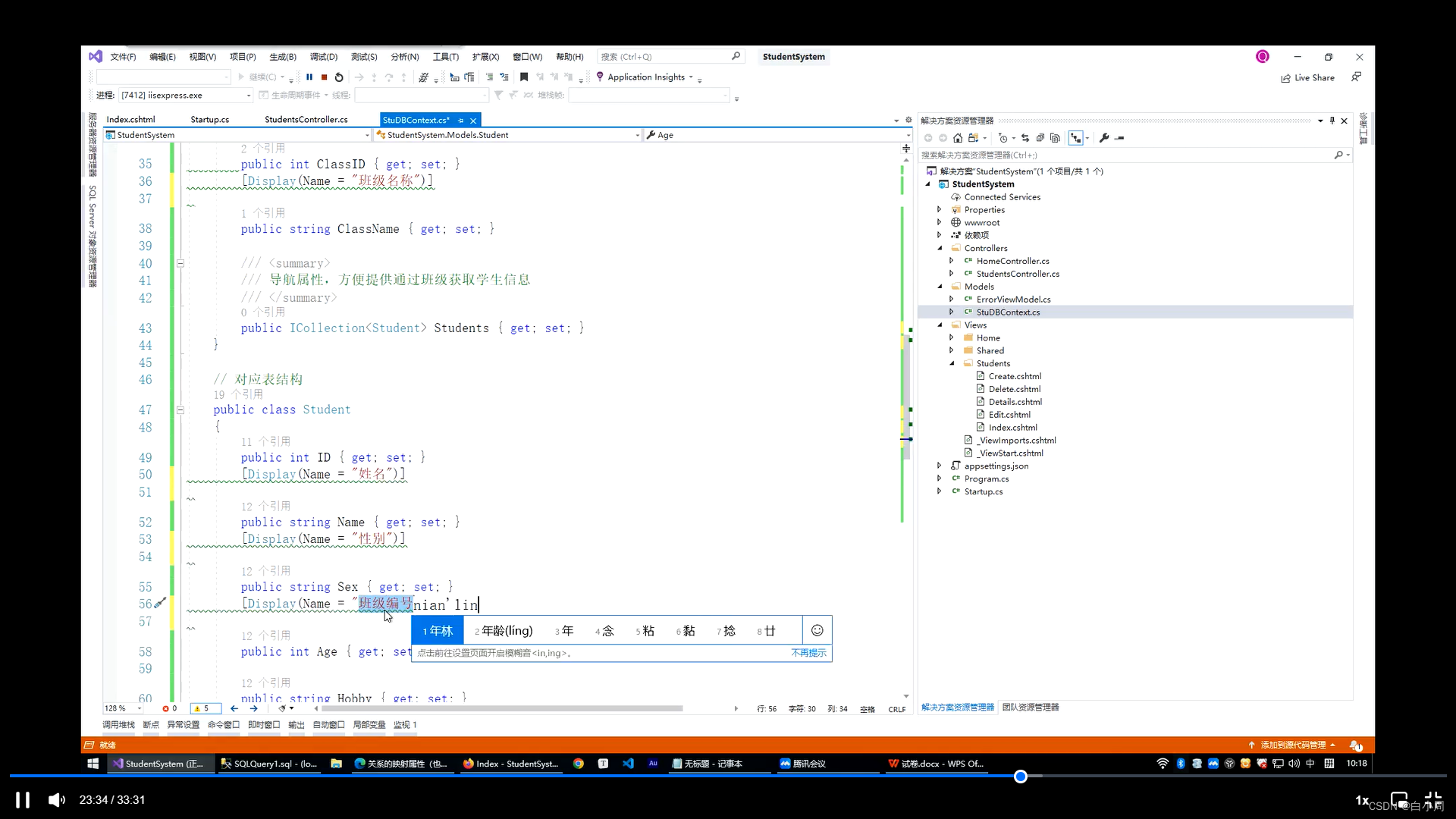Switch to StudentsController.cs tab
This screenshot has height=819, width=1456.
(x=306, y=120)
